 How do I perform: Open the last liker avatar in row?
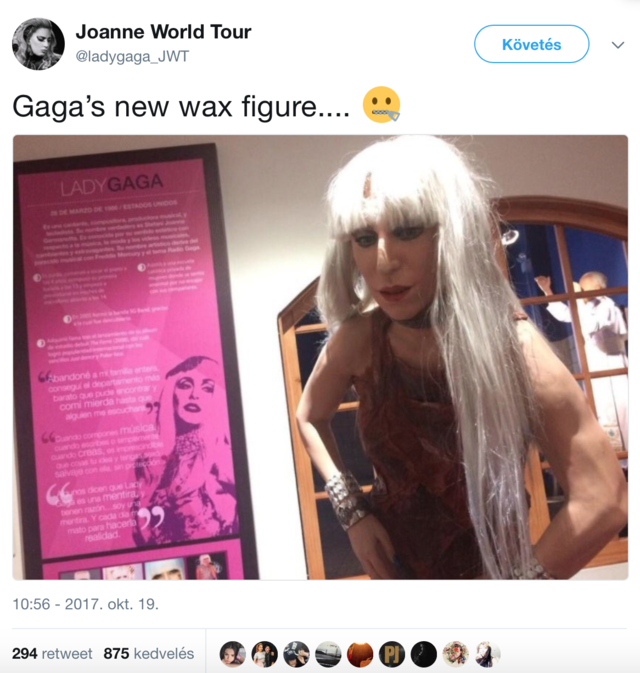(488, 654)
